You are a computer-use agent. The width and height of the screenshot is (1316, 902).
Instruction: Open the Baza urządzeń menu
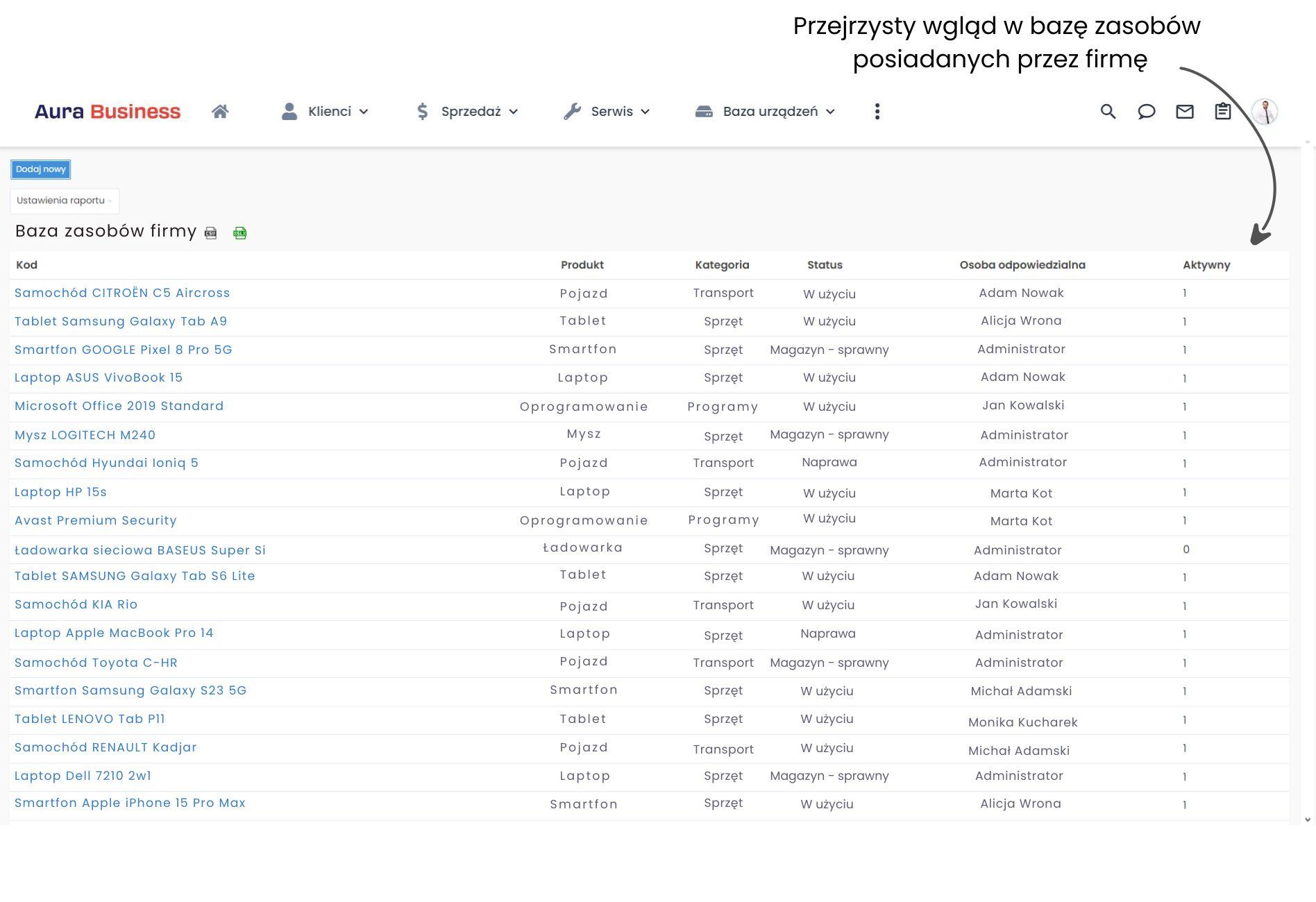tap(766, 112)
